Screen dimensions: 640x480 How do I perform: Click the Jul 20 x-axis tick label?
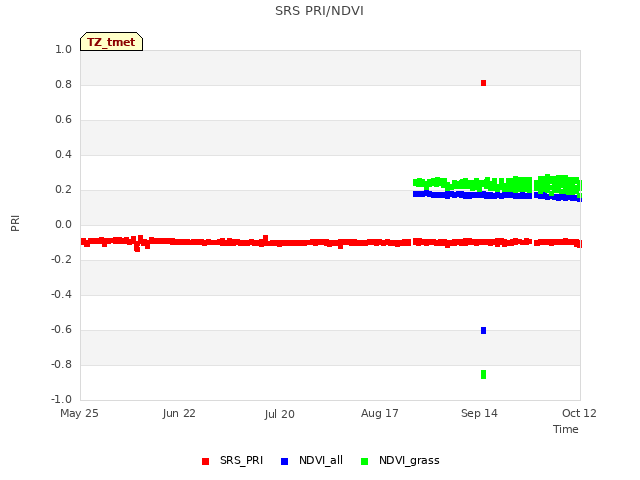click(x=279, y=414)
